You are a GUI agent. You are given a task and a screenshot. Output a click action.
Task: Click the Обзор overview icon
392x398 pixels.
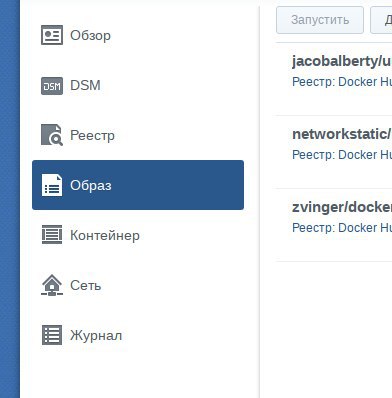(52, 35)
